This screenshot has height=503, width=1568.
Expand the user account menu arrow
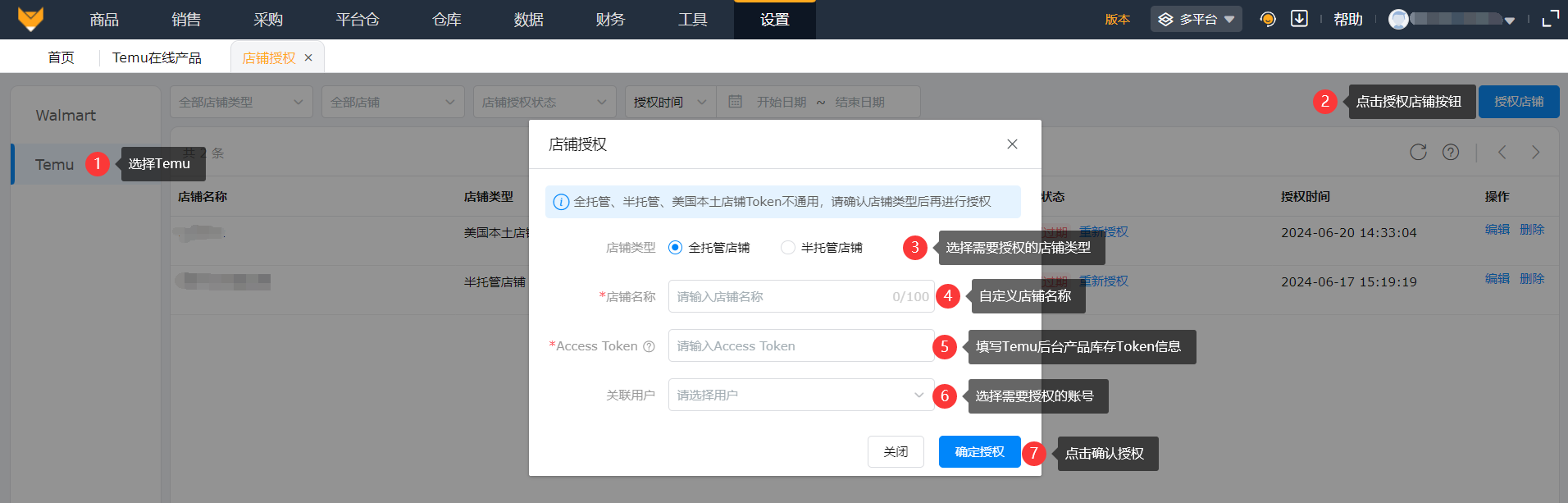tap(1510, 21)
